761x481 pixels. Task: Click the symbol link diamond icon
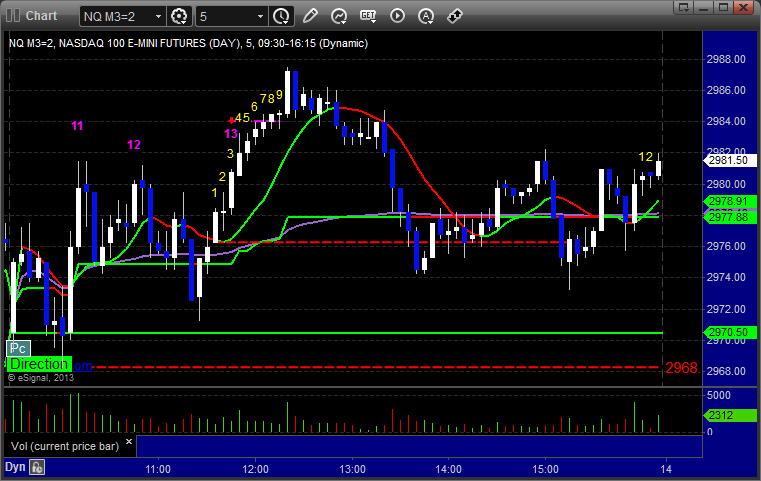455,16
